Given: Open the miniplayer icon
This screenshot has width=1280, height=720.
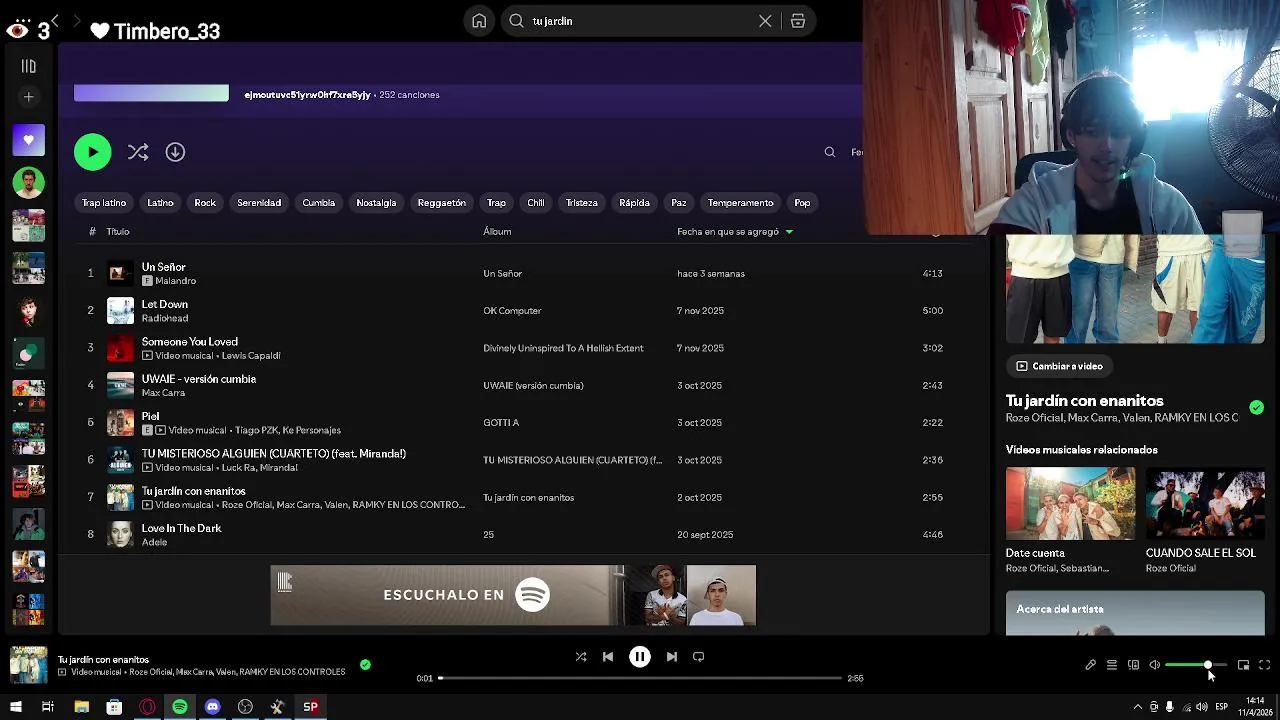Looking at the screenshot, I should pyautogui.click(x=1243, y=665).
